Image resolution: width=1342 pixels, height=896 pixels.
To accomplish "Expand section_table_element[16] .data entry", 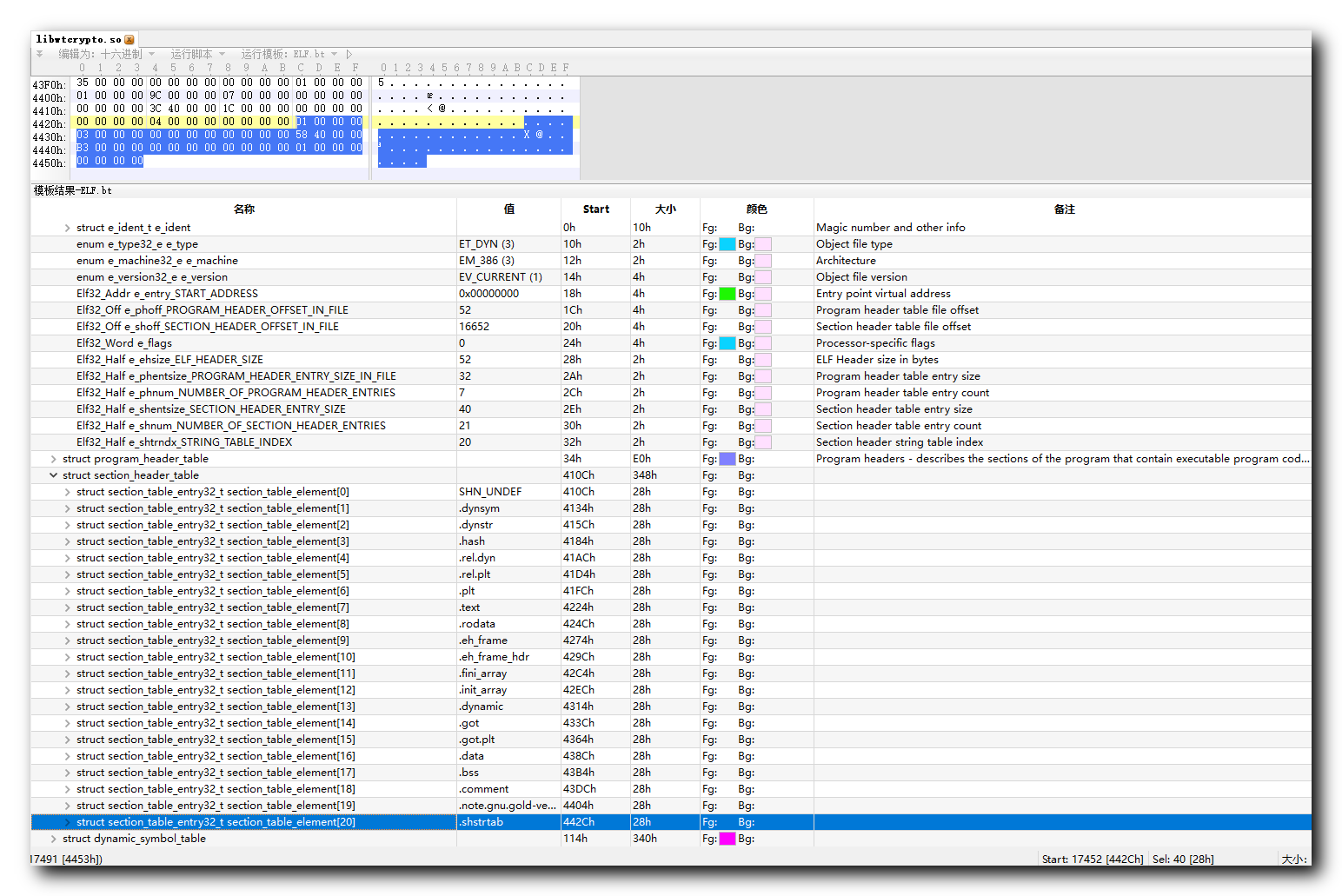I will pos(67,756).
